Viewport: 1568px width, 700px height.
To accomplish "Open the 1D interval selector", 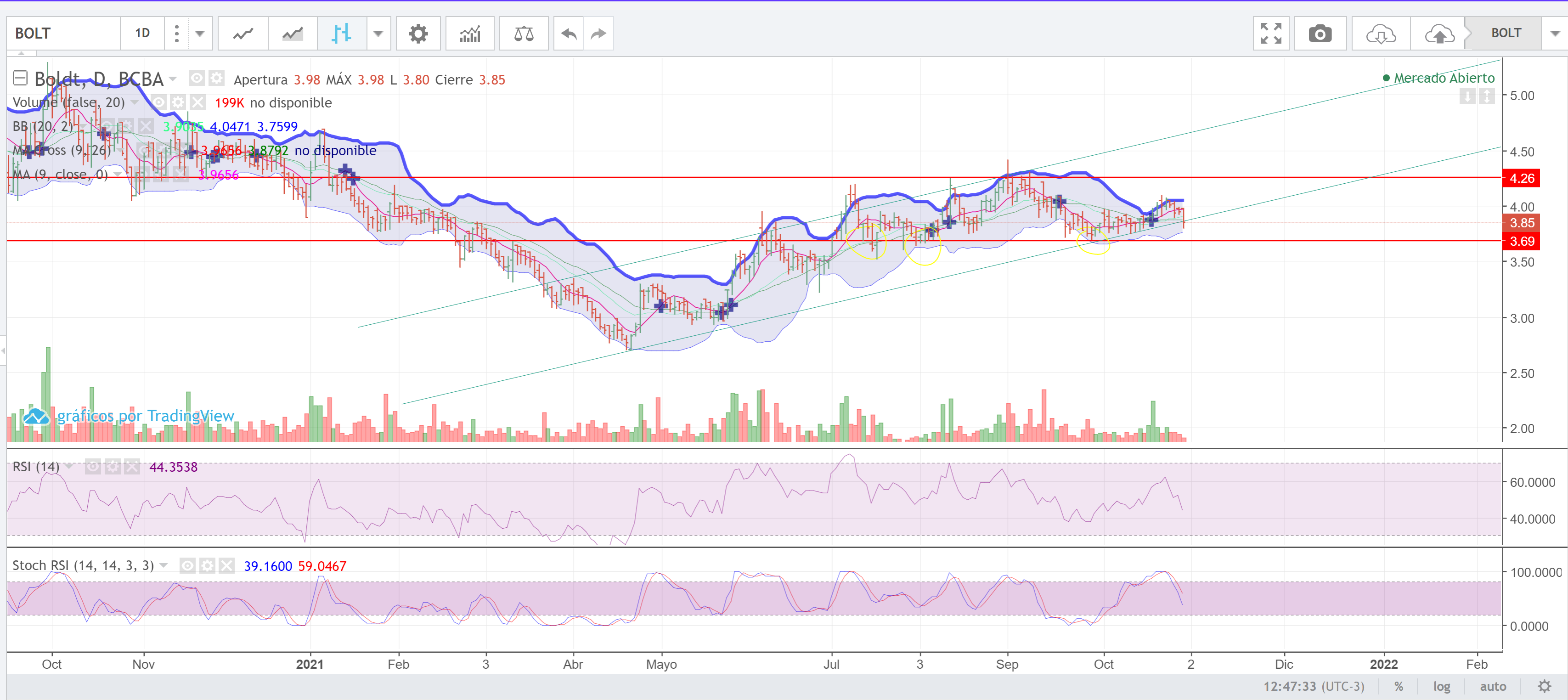I will (142, 34).
